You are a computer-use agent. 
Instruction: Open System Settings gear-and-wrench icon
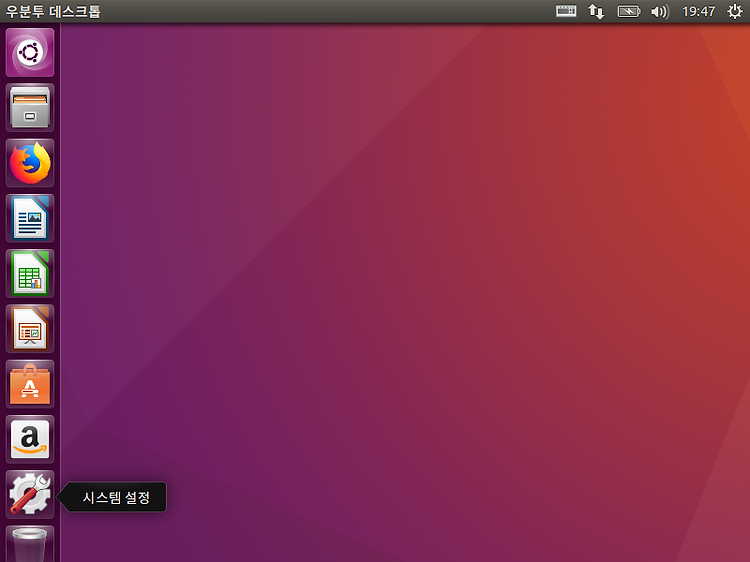pyautogui.click(x=30, y=495)
